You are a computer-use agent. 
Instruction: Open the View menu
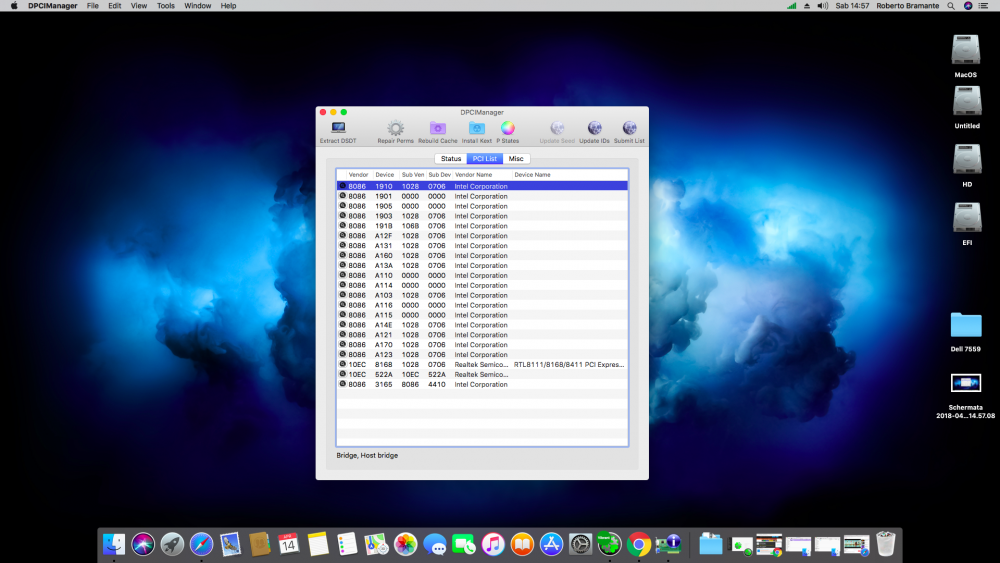(x=139, y=6)
